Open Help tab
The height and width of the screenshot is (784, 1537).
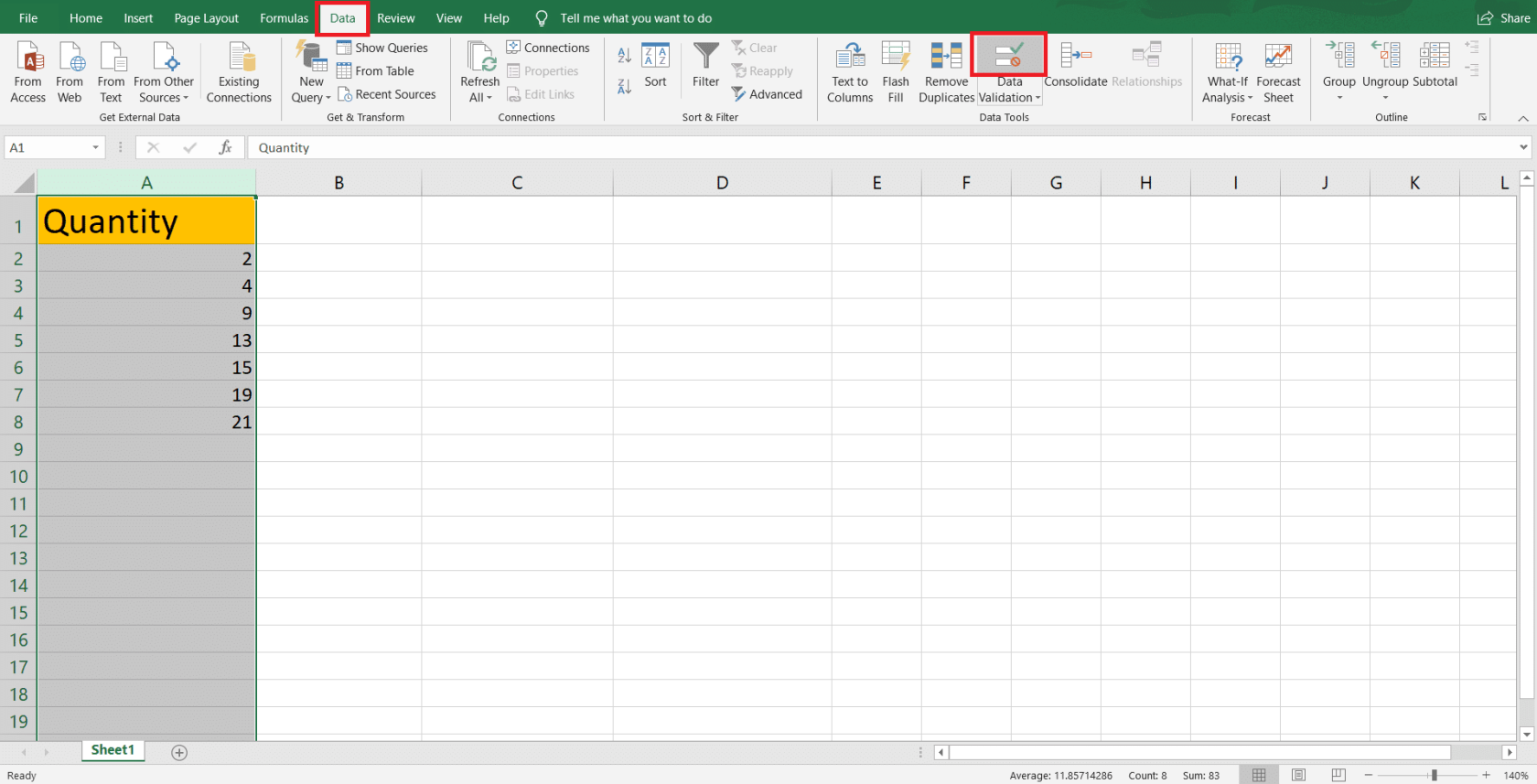[496, 18]
